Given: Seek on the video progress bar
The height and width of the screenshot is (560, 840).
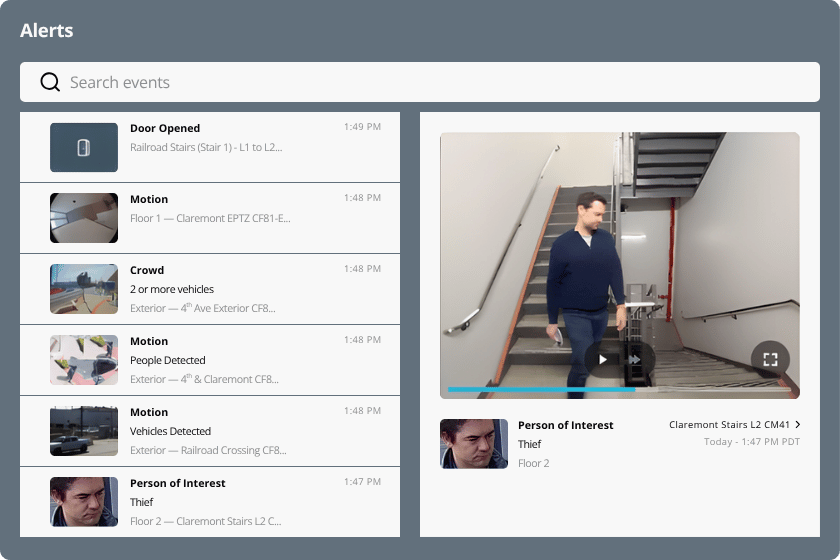Looking at the screenshot, I should click(619, 389).
